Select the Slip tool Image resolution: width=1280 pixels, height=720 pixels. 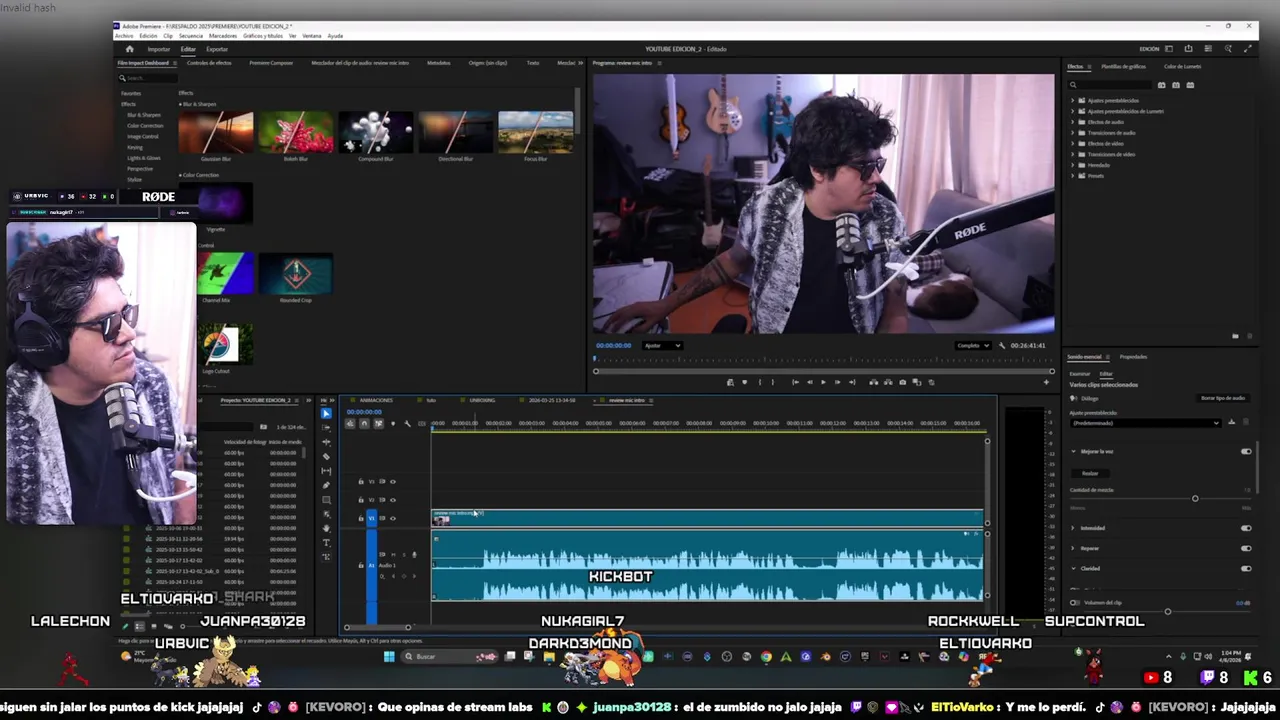[x=326, y=471]
